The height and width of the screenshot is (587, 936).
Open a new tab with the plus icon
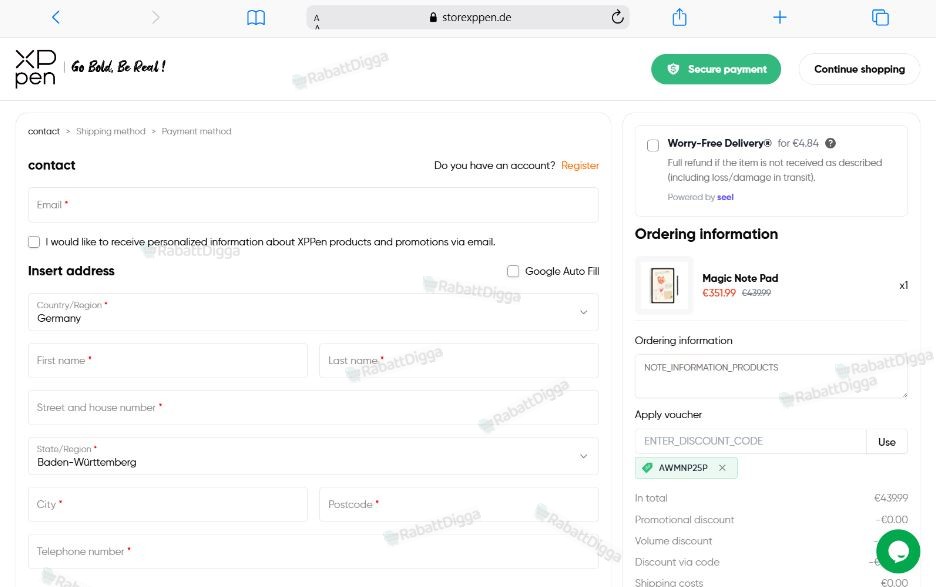[780, 17]
